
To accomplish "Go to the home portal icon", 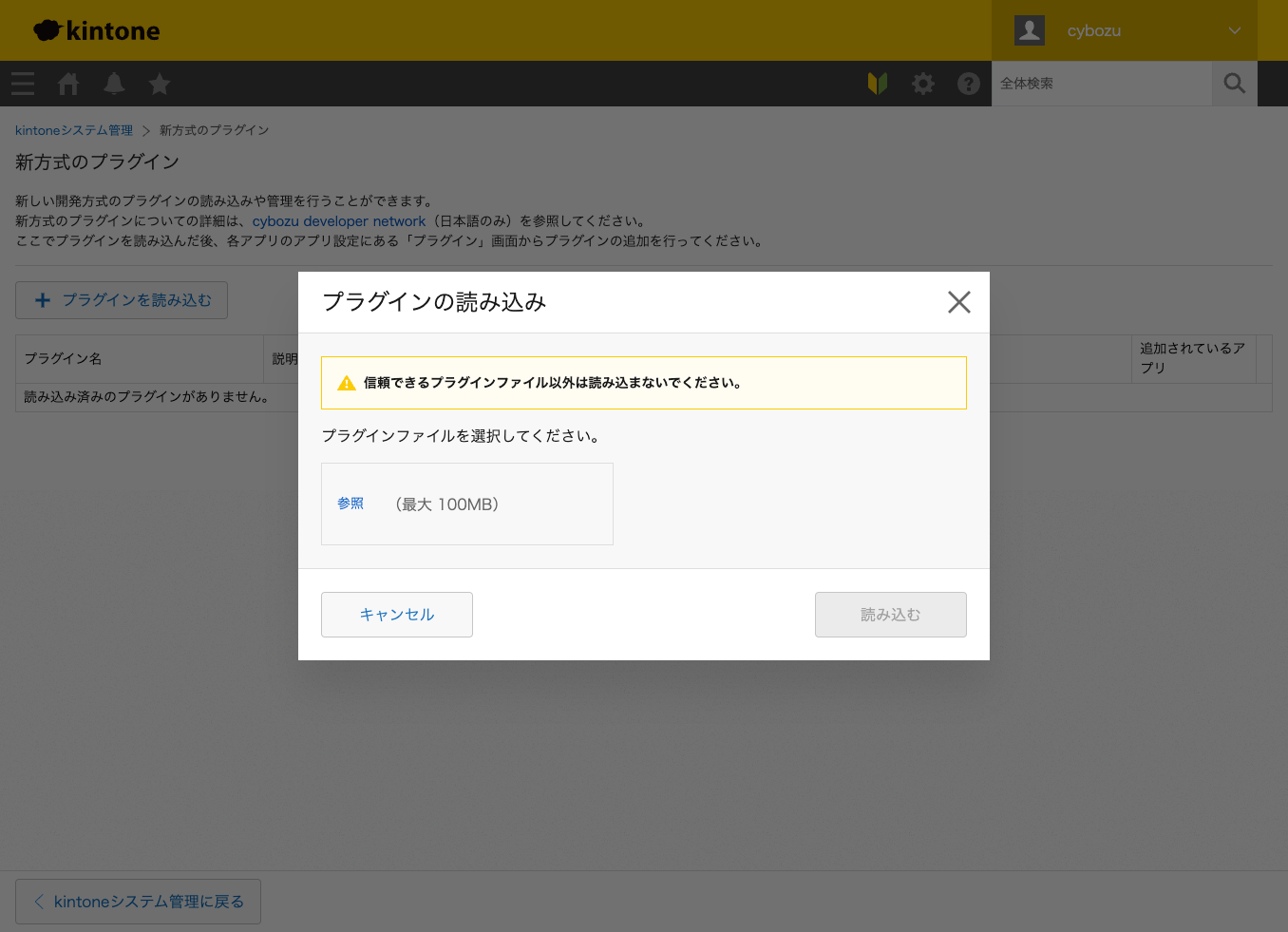I will [x=68, y=84].
